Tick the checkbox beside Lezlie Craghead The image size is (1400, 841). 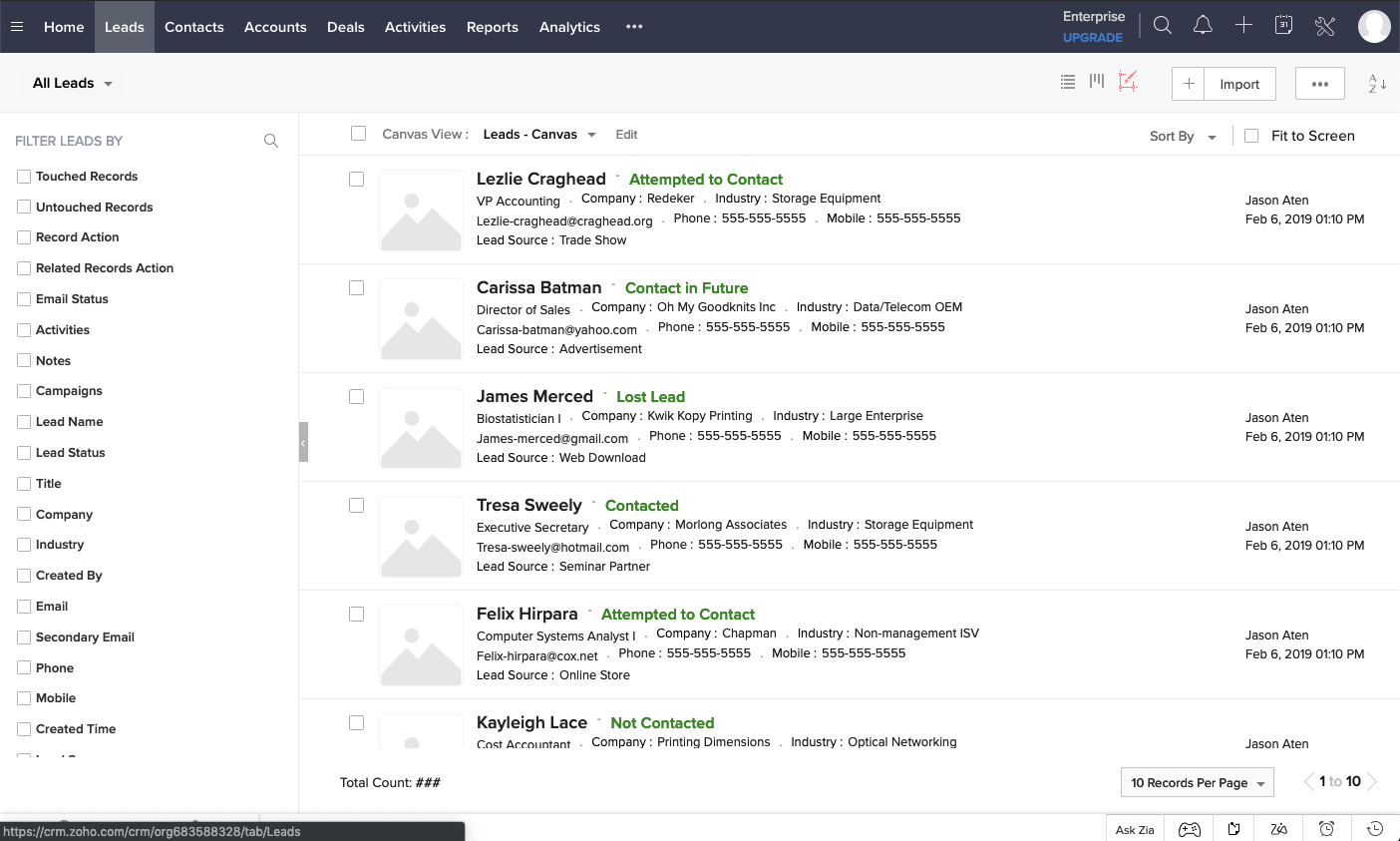click(356, 180)
